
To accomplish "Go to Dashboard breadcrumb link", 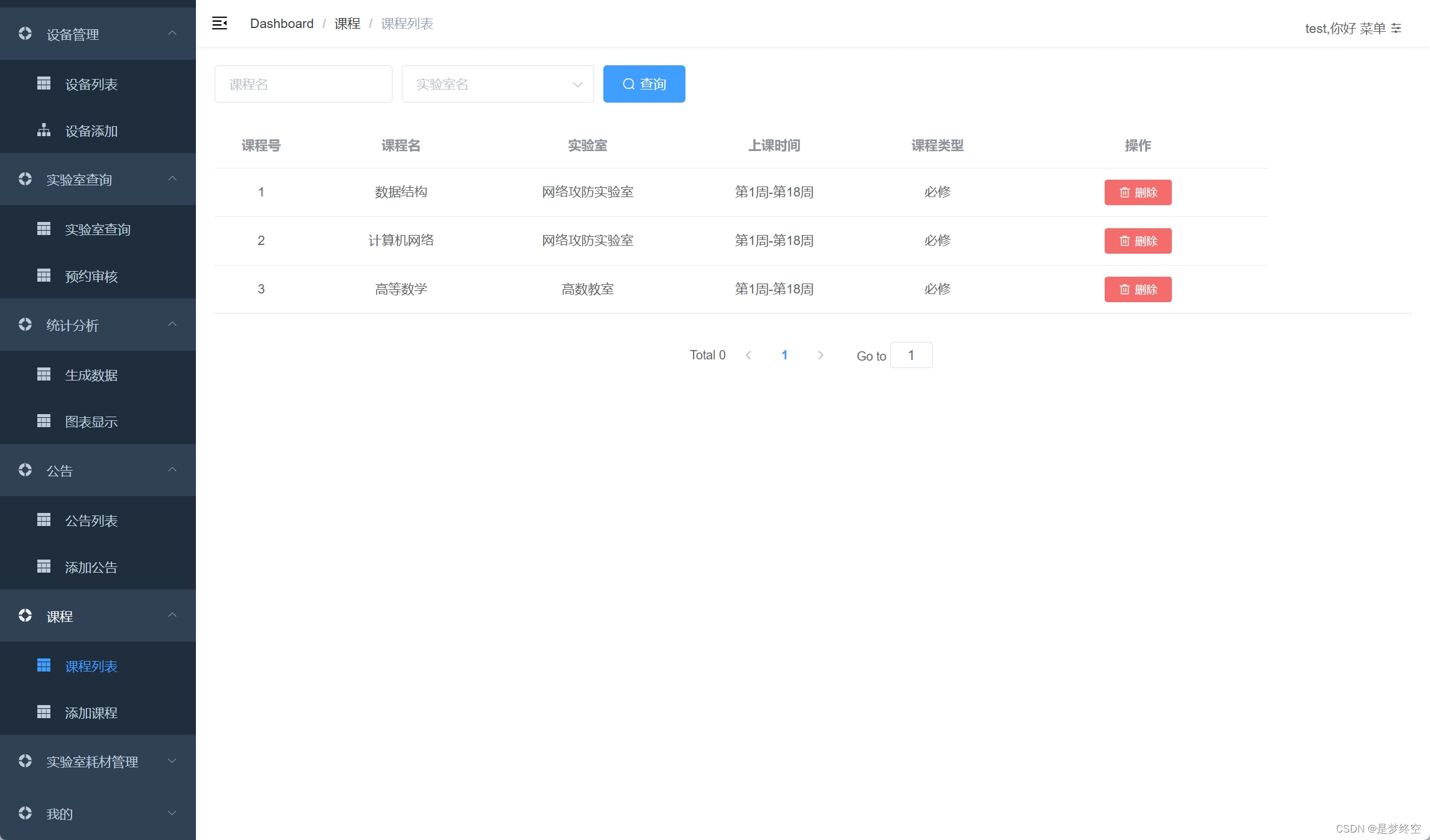I will 282,24.
